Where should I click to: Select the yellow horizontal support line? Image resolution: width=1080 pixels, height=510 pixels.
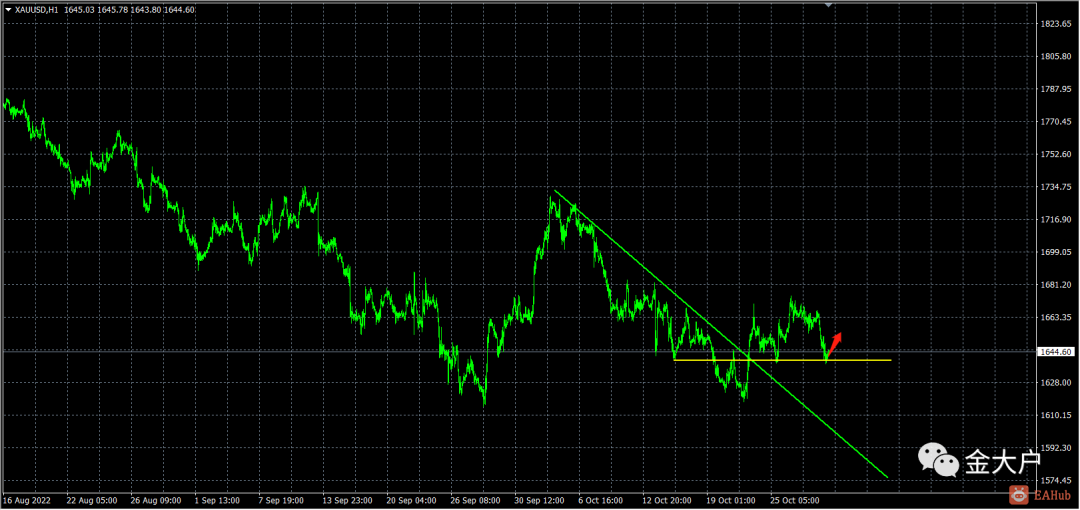[x=782, y=360]
